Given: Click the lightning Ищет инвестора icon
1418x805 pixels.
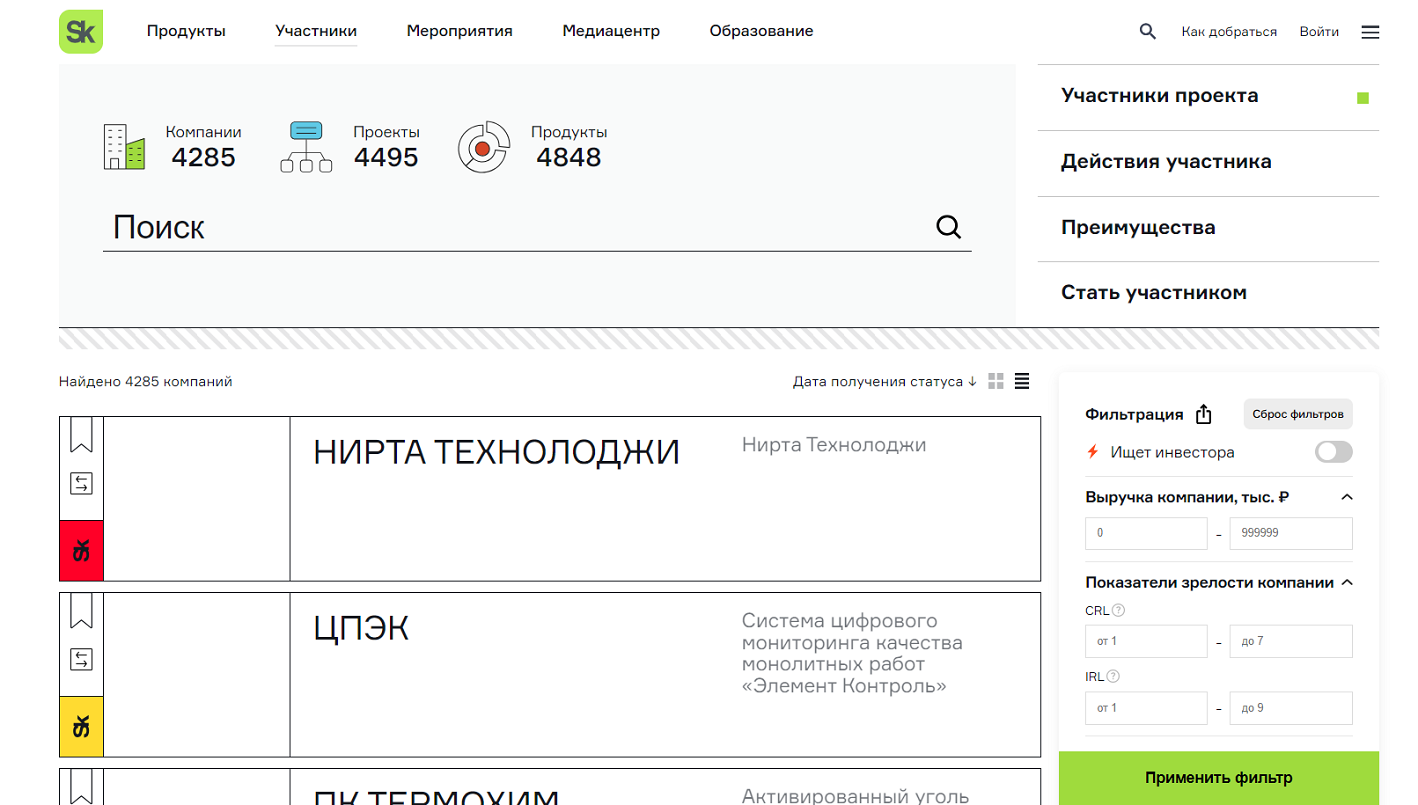Looking at the screenshot, I should click(1093, 452).
